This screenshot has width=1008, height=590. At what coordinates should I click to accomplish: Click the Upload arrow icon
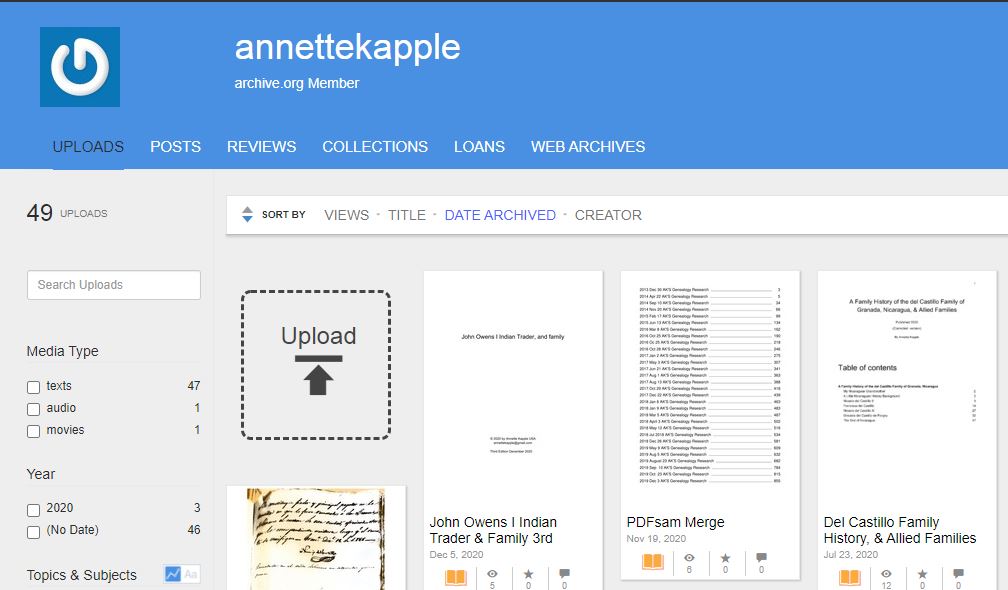click(x=318, y=375)
